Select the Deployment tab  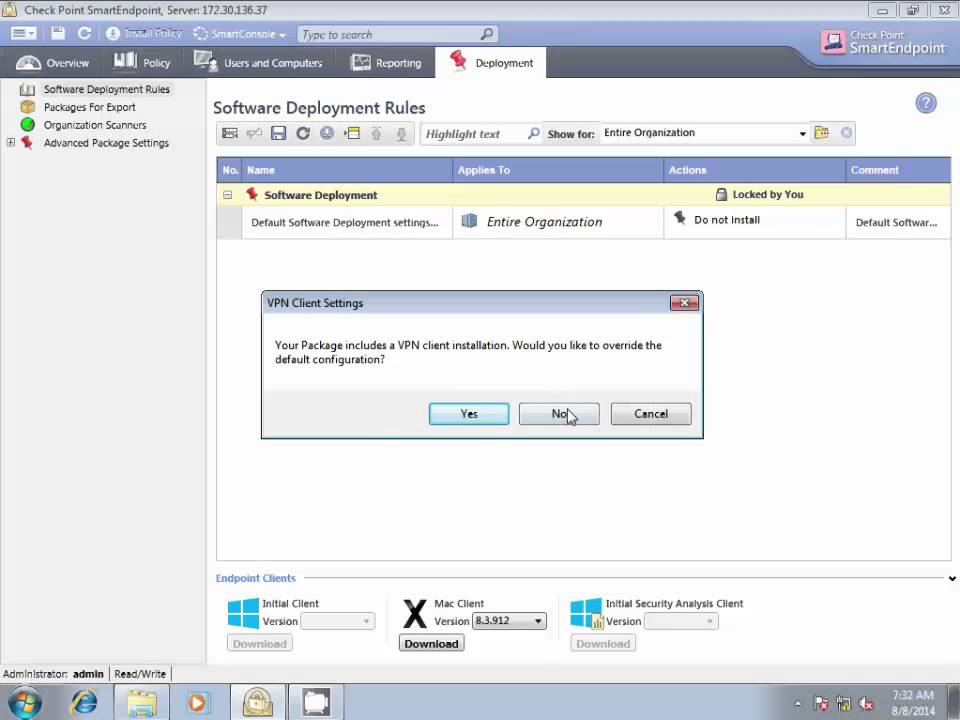click(x=491, y=62)
